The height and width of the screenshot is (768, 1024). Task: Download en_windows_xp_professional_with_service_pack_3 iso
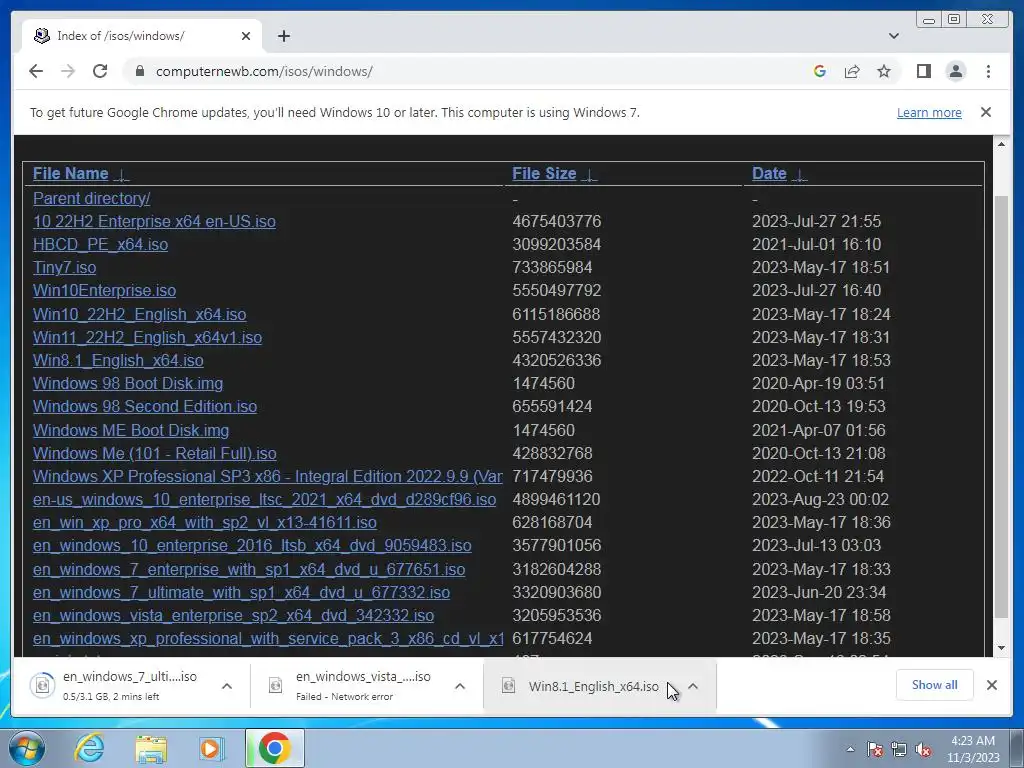point(268,638)
